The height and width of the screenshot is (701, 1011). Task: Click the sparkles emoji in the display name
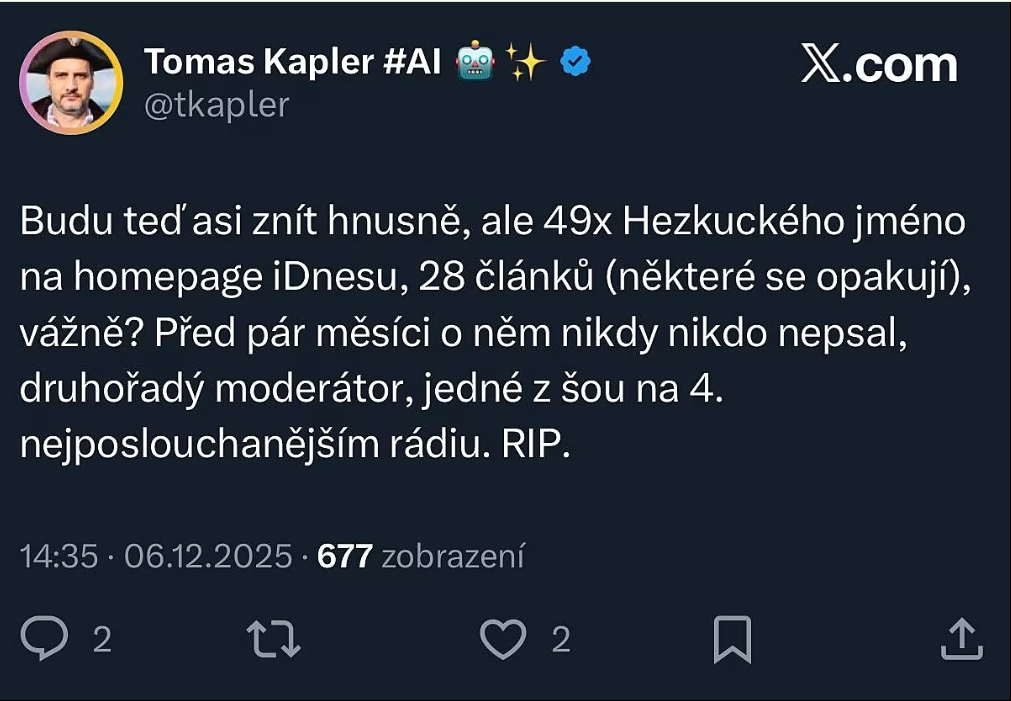[x=525, y=63]
